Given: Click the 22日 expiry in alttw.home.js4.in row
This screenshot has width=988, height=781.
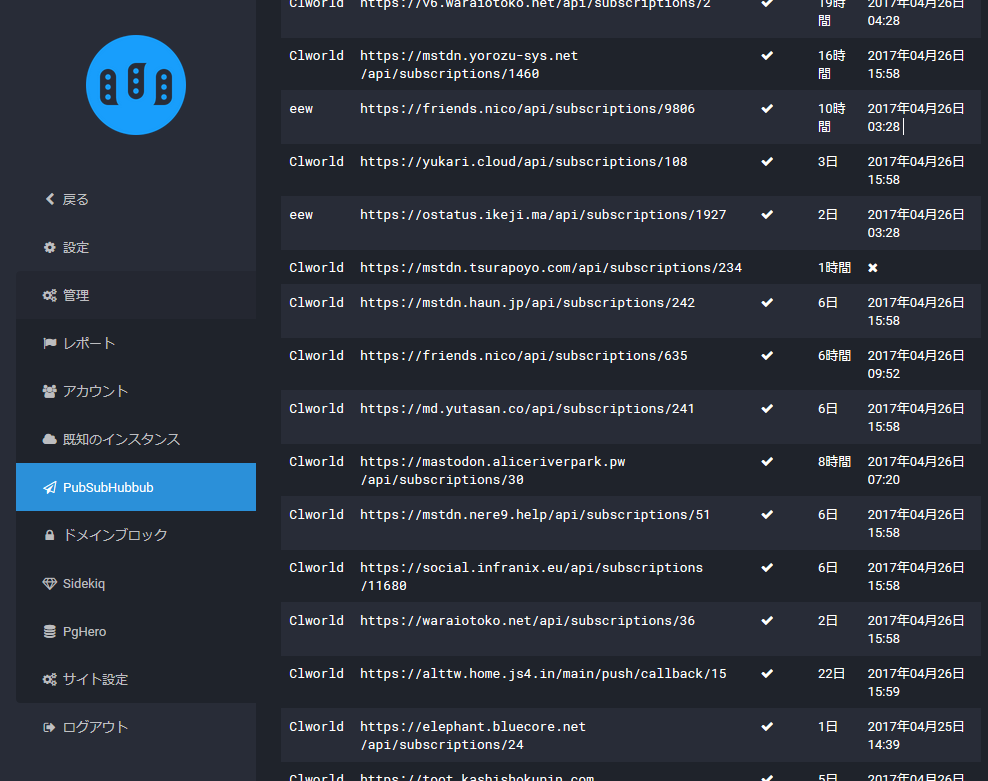Looking at the screenshot, I should 831,674.
